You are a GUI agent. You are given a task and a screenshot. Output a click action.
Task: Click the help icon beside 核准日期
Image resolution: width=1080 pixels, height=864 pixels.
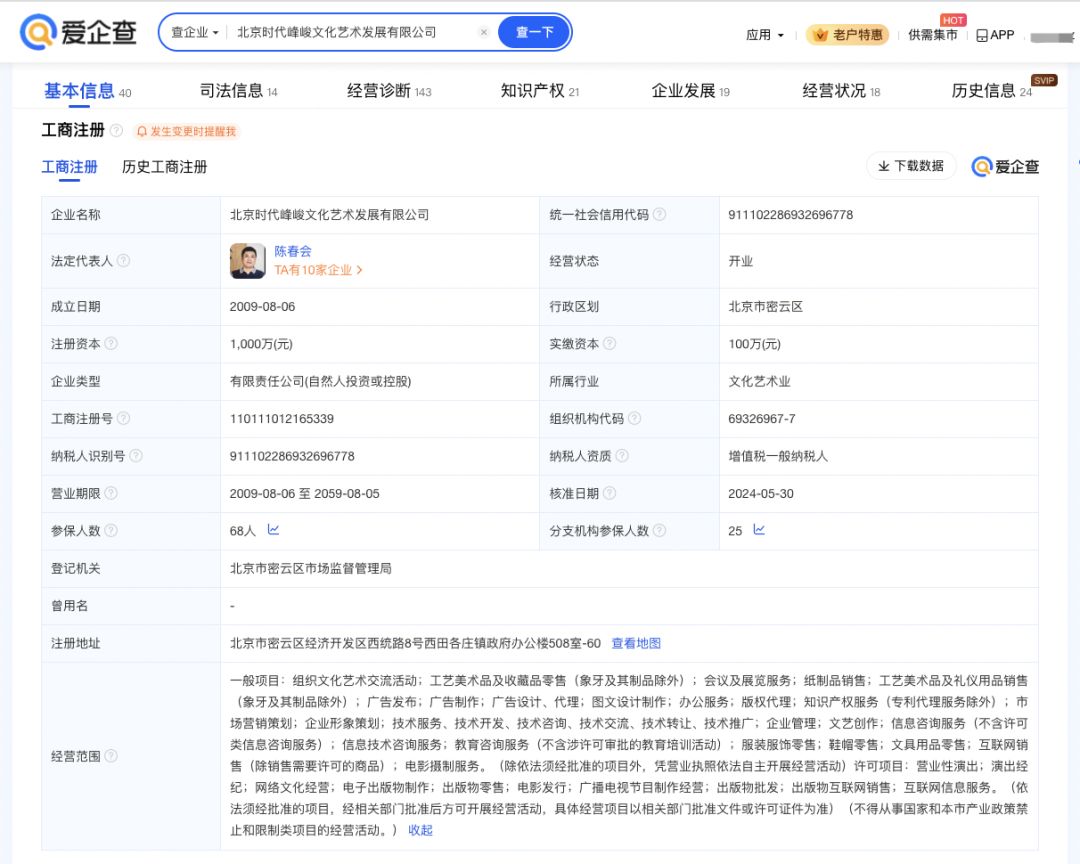610,493
